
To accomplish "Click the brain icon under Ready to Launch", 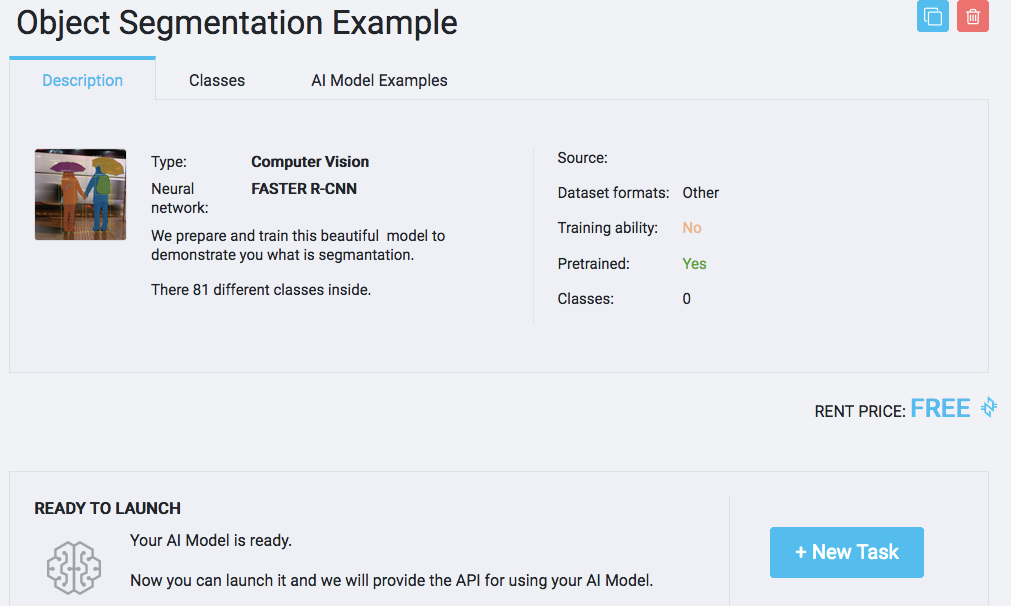I will point(74,567).
